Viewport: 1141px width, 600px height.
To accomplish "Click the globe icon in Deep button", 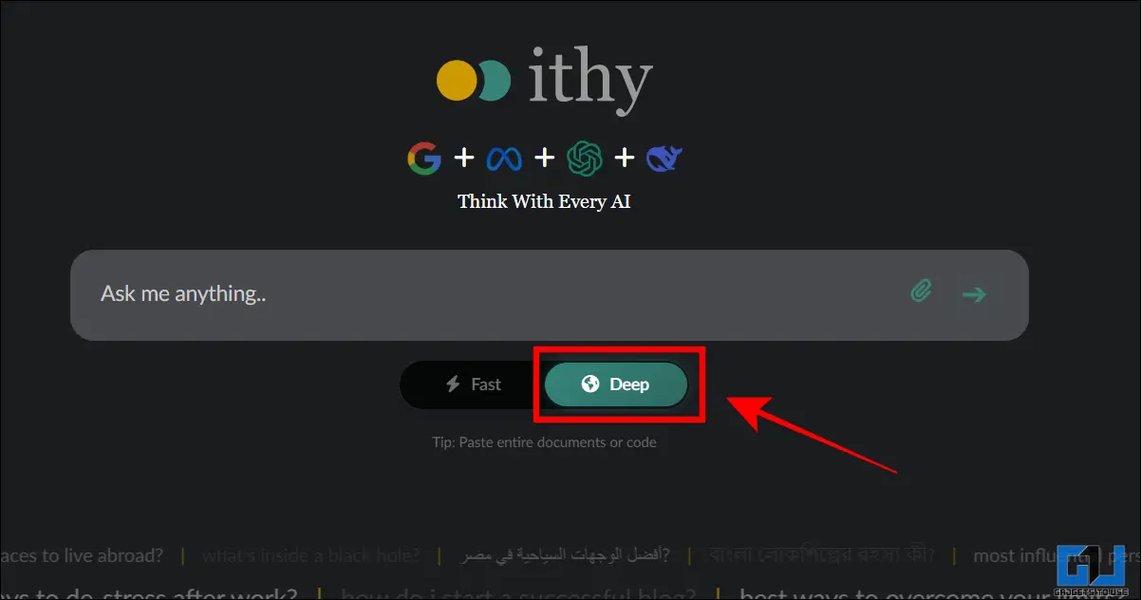I will point(590,384).
